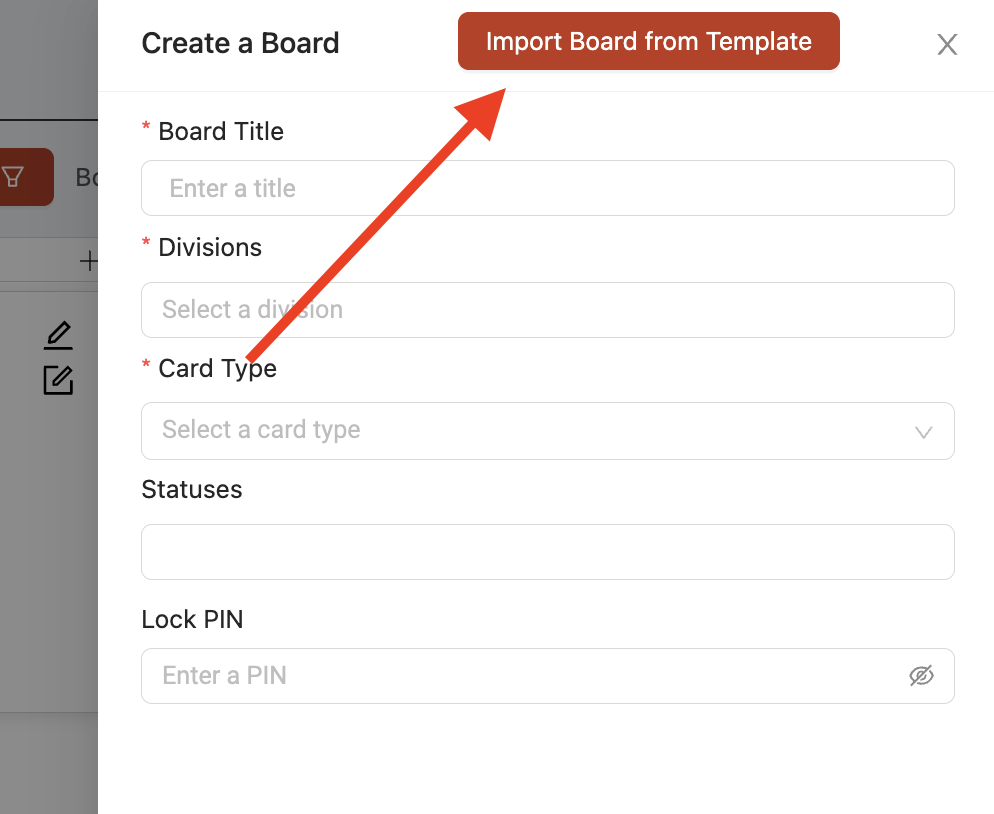The width and height of the screenshot is (994, 814).
Task: Select the partially hidden Bo tab
Action: click(87, 178)
